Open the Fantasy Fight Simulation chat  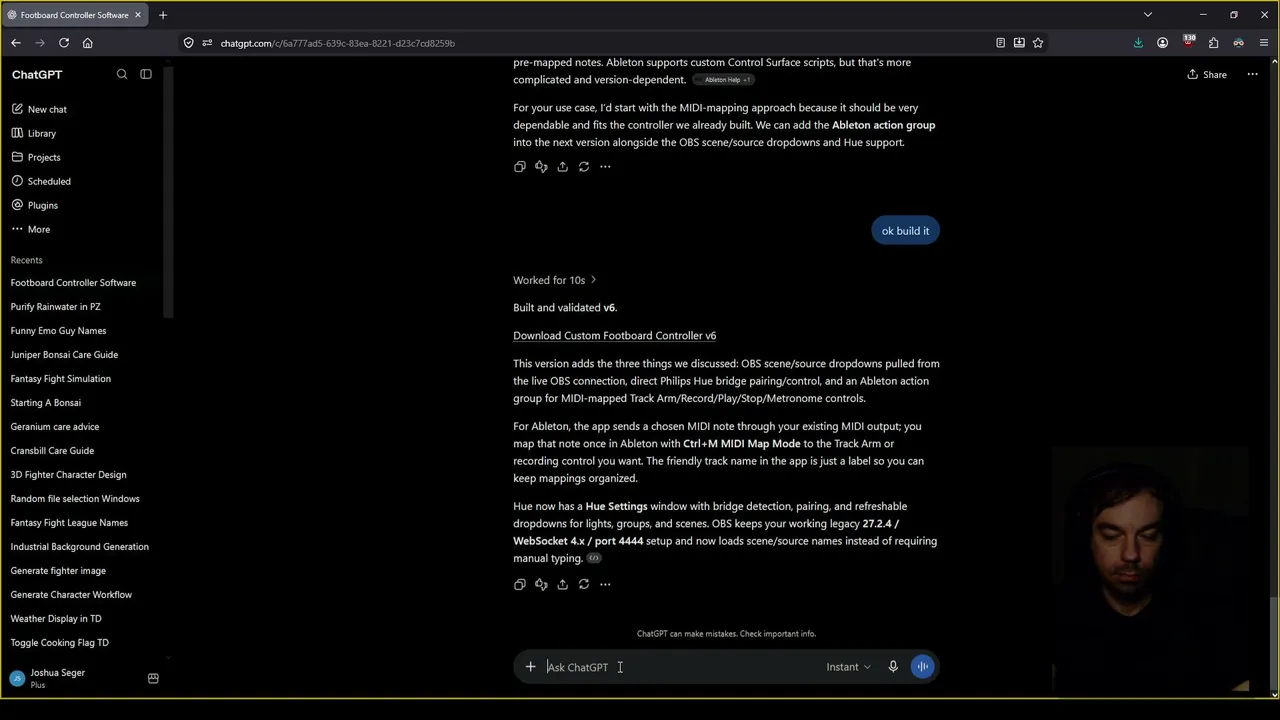(x=61, y=379)
